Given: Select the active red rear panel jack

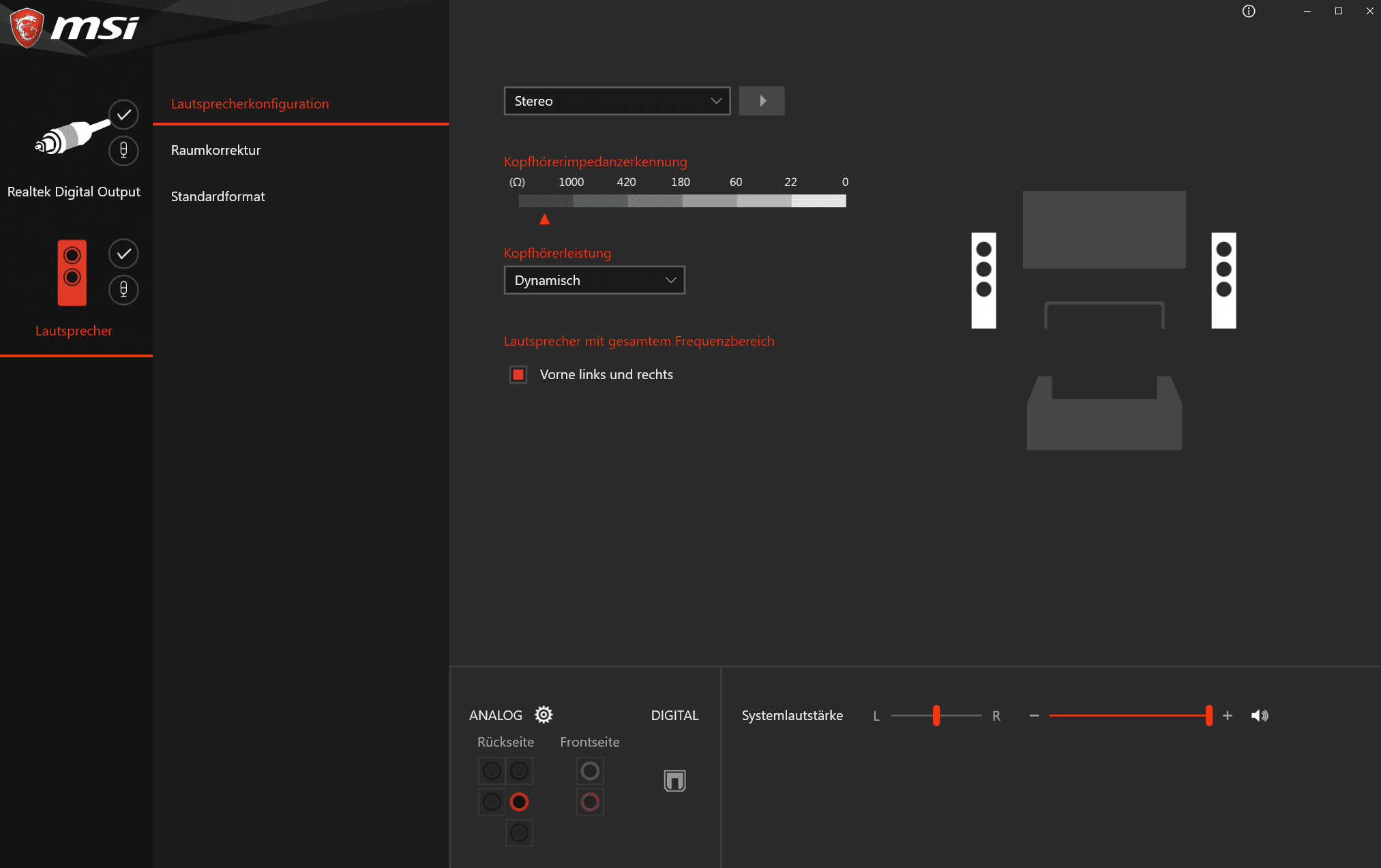Looking at the screenshot, I should coord(519,802).
